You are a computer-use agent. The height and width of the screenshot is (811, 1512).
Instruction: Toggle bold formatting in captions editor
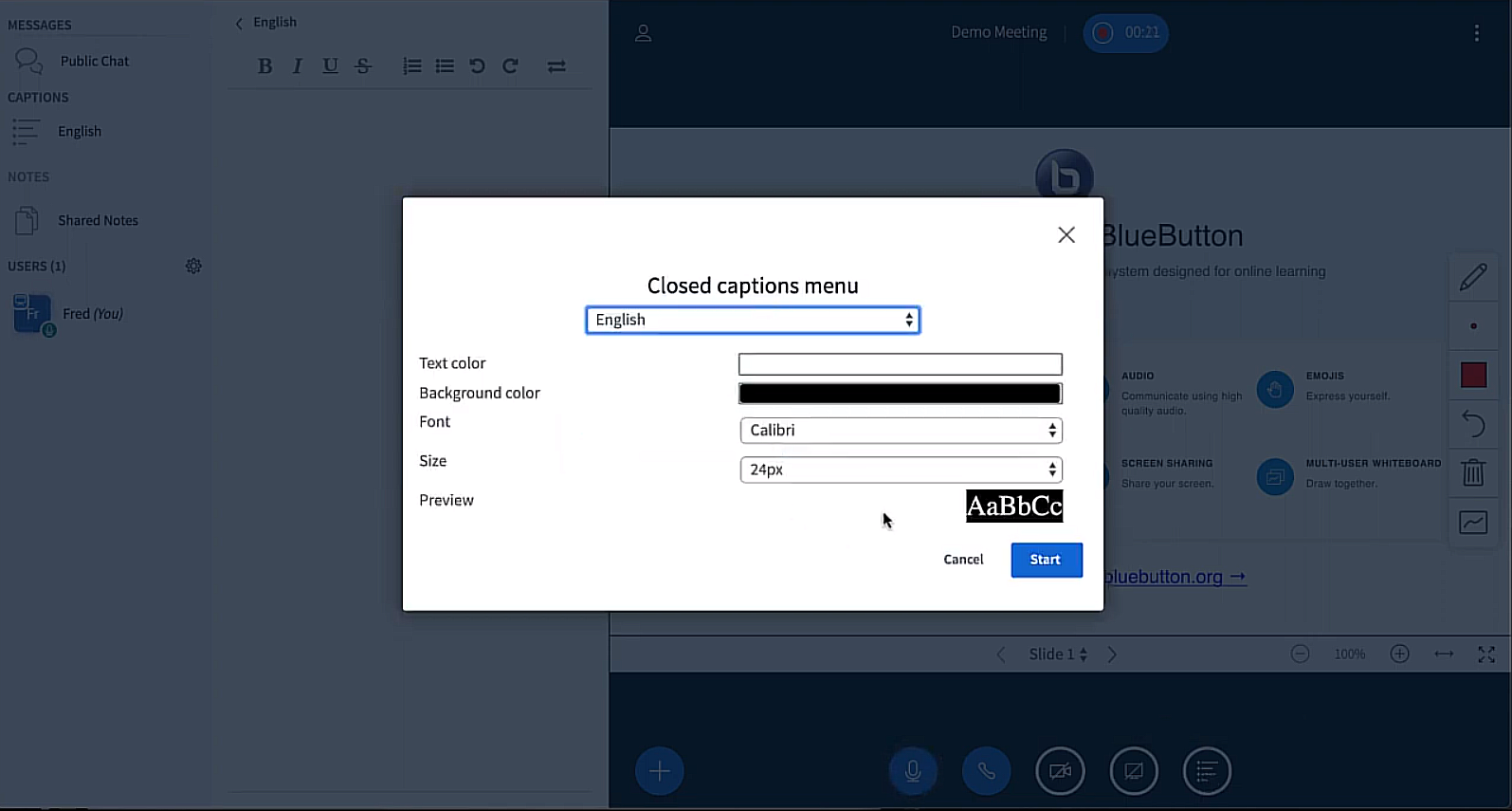264,66
